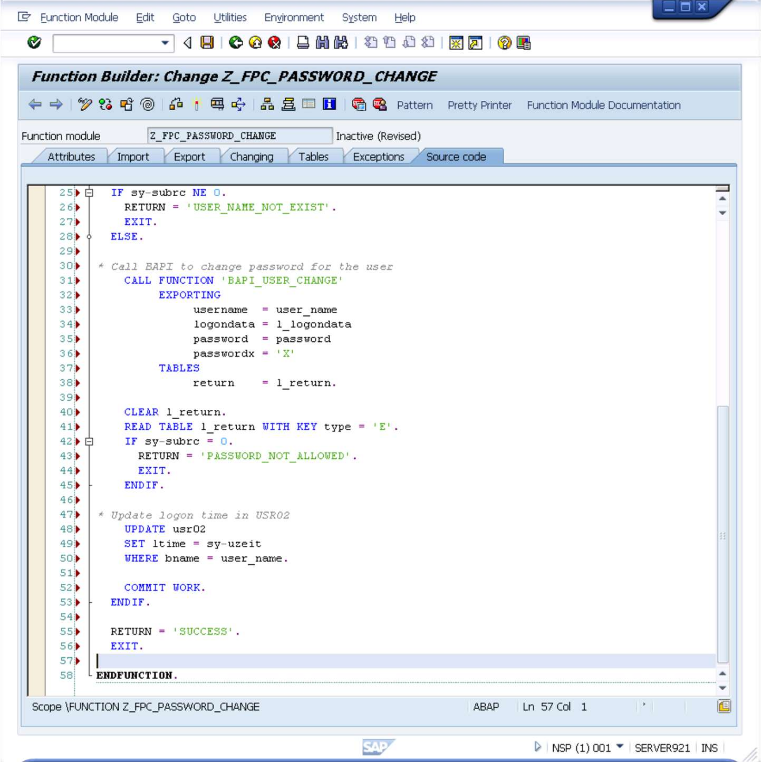
Task: Click the Save floppy disk icon
Action: pyautogui.click(x=207, y=43)
